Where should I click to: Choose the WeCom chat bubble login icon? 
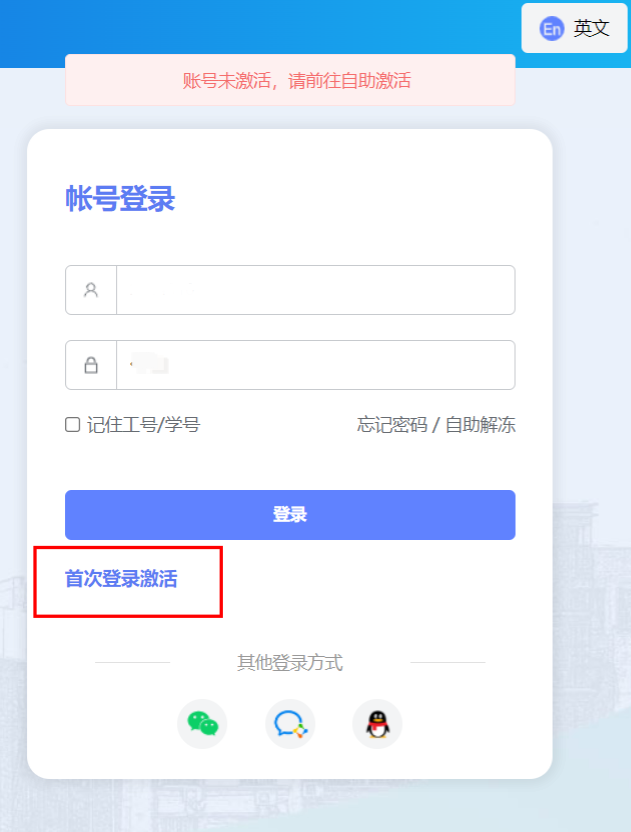290,724
